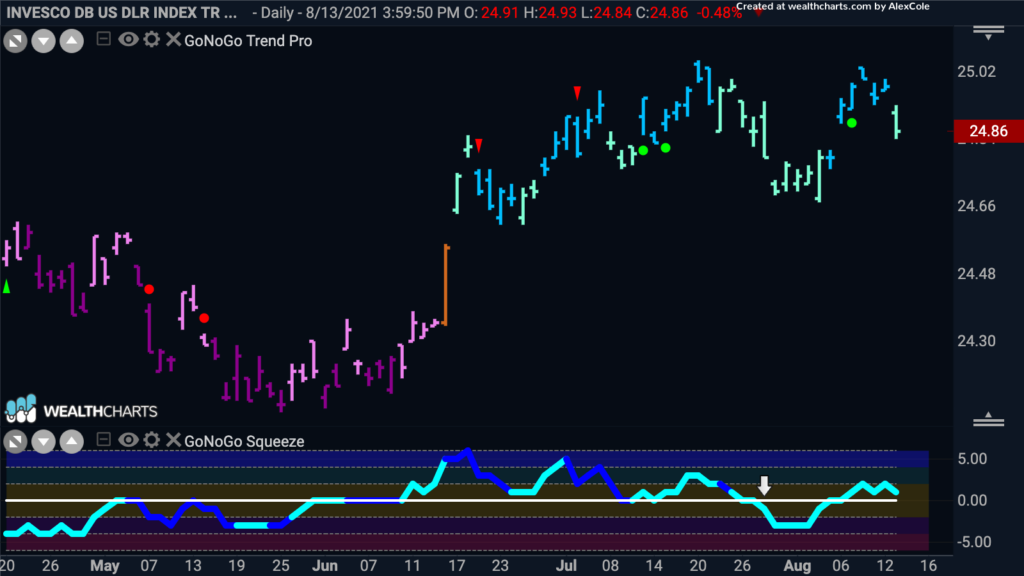Click the 0.00 Squeeze axis value
The image size is (1024, 576).
click(972, 501)
